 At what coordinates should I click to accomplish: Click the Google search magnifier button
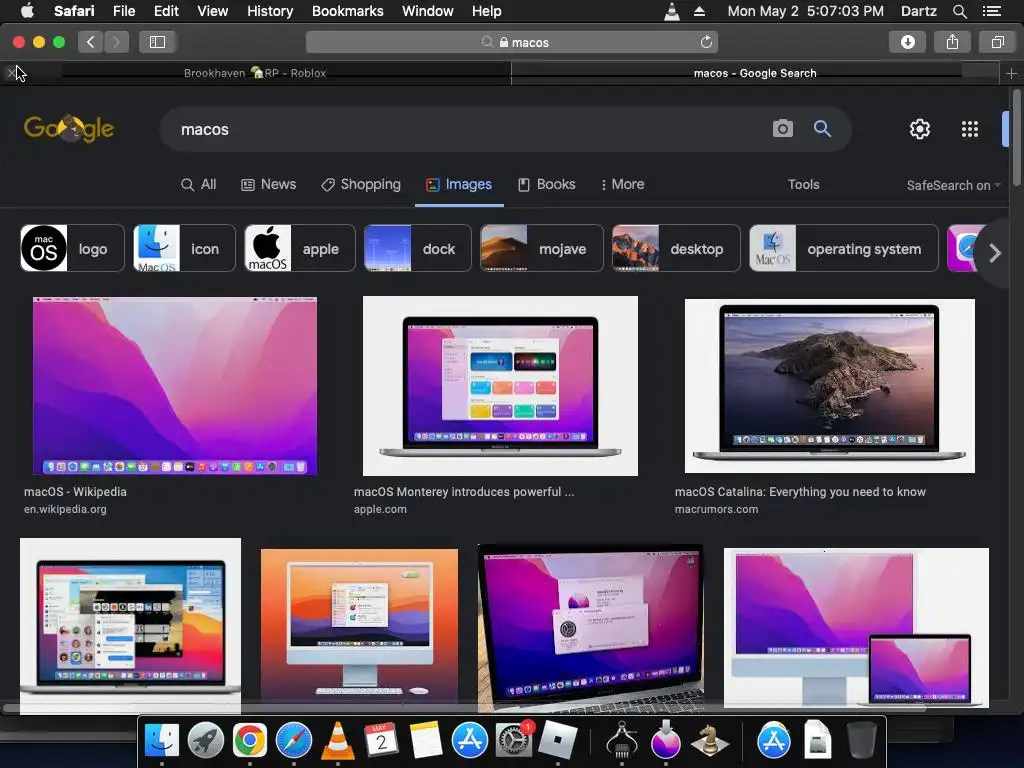click(x=822, y=129)
